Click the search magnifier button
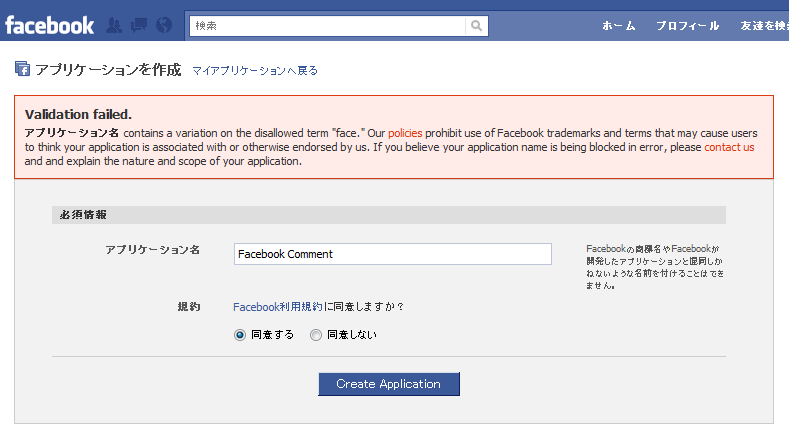The width and height of the screenshot is (789, 440). pos(477,26)
